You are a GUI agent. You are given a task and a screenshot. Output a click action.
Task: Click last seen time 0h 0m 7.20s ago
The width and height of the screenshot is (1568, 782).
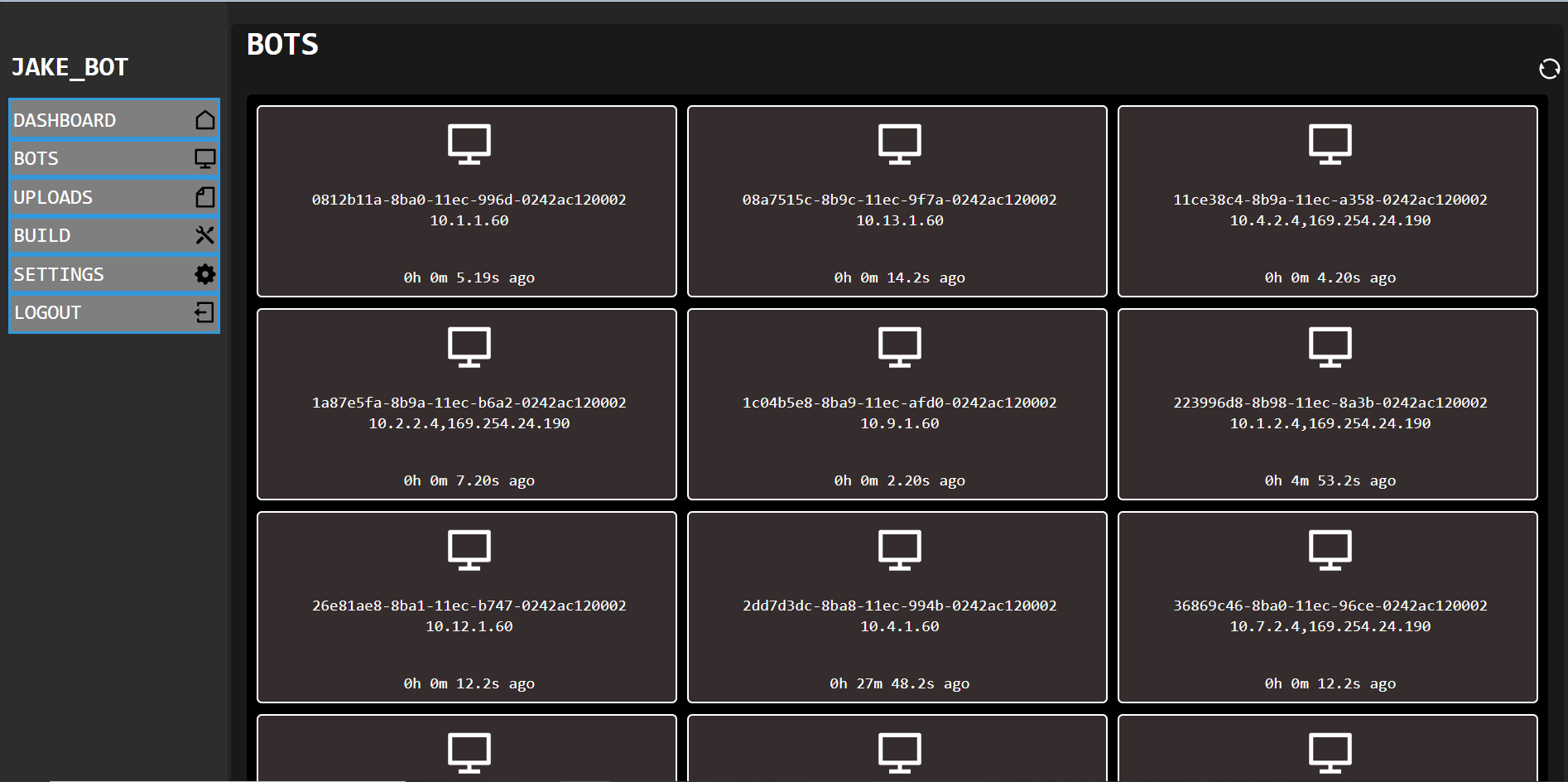point(469,480)
